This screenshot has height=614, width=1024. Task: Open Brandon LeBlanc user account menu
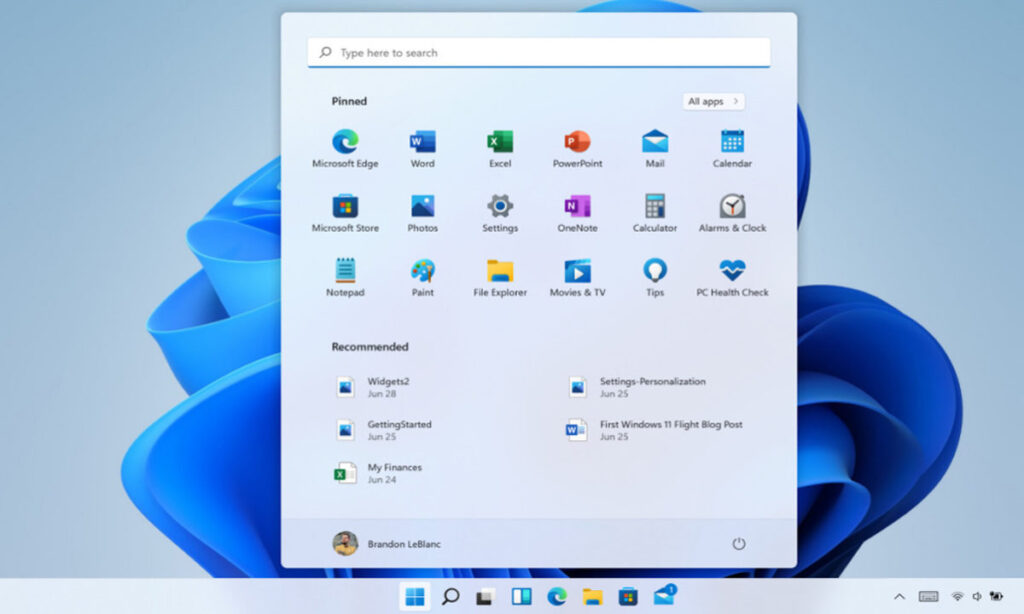[386, 544]
